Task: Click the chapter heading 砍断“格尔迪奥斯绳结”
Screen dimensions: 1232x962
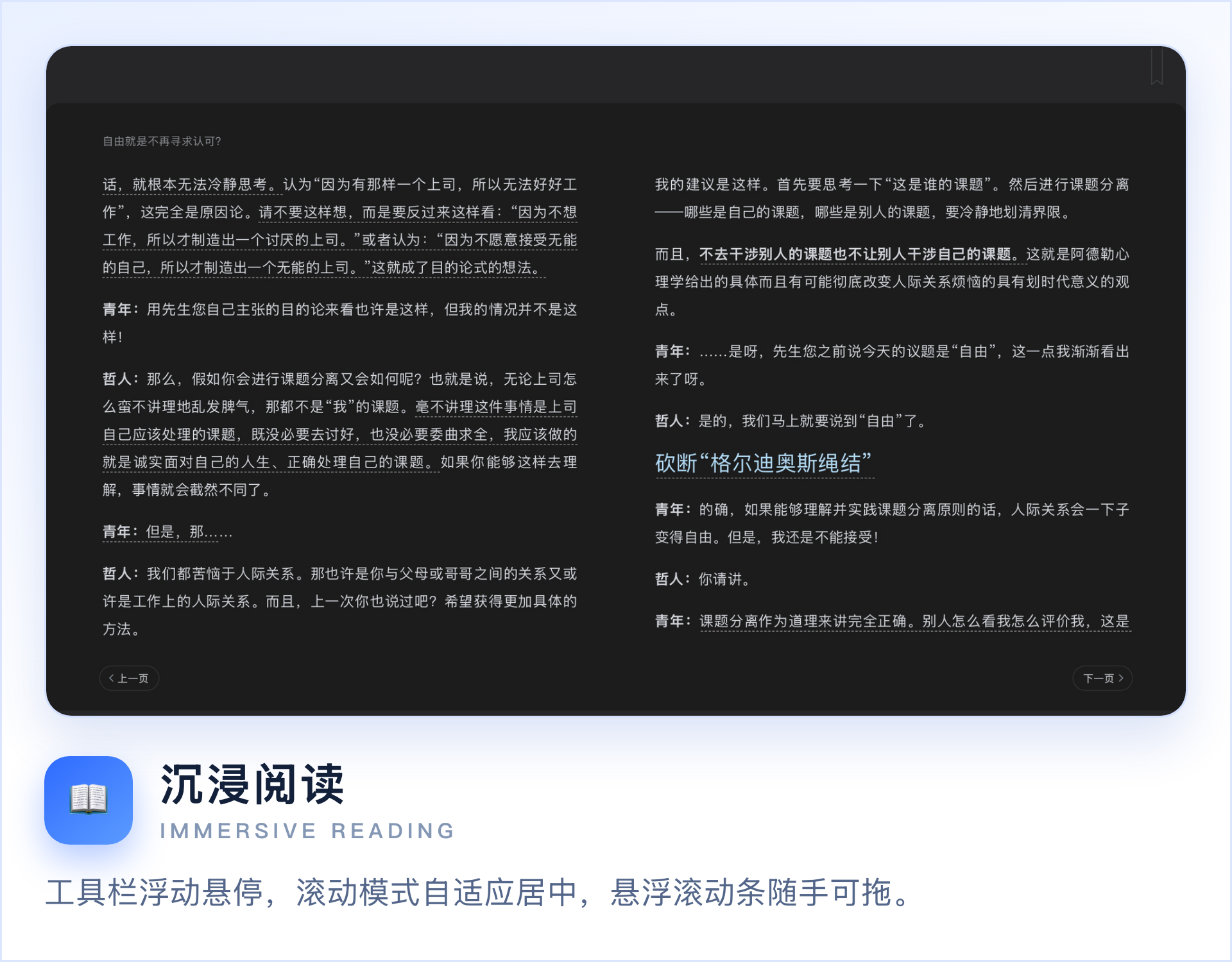Action: 764,463
